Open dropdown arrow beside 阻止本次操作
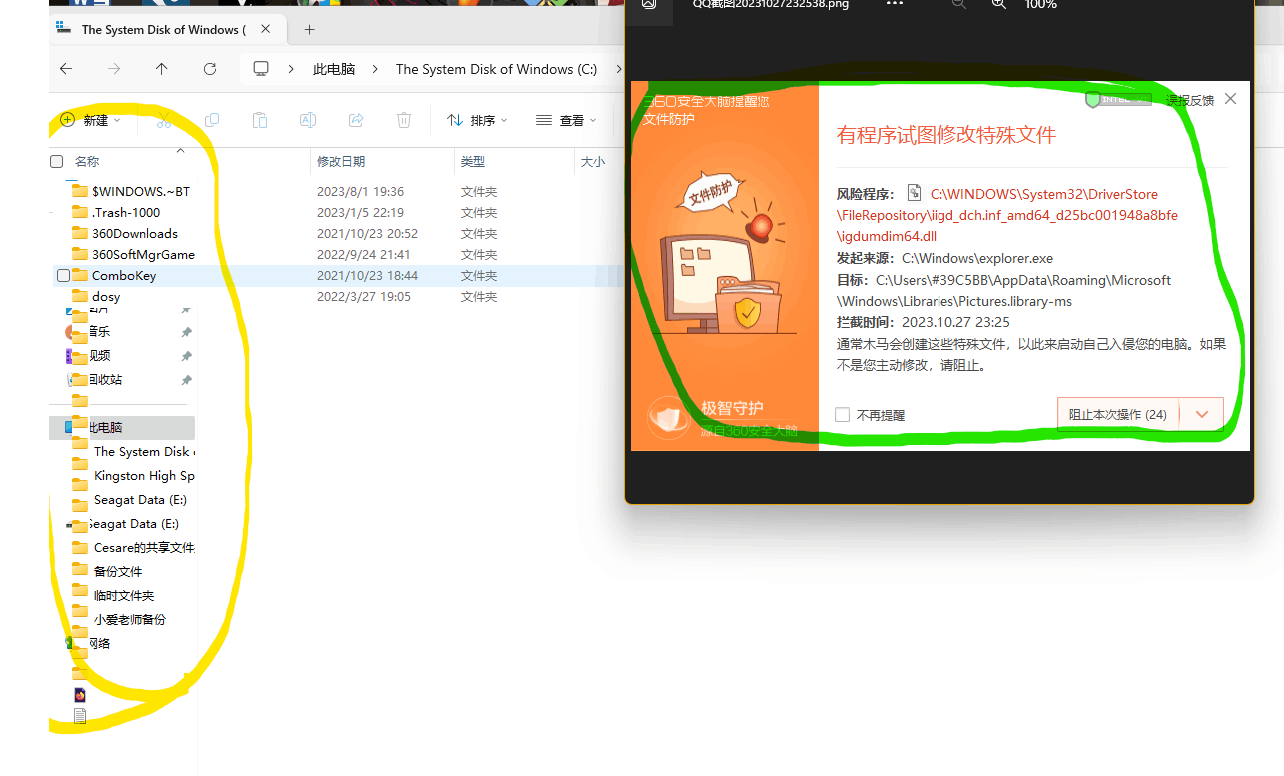Screen dimensions: 1284x776 (1203, 414)
